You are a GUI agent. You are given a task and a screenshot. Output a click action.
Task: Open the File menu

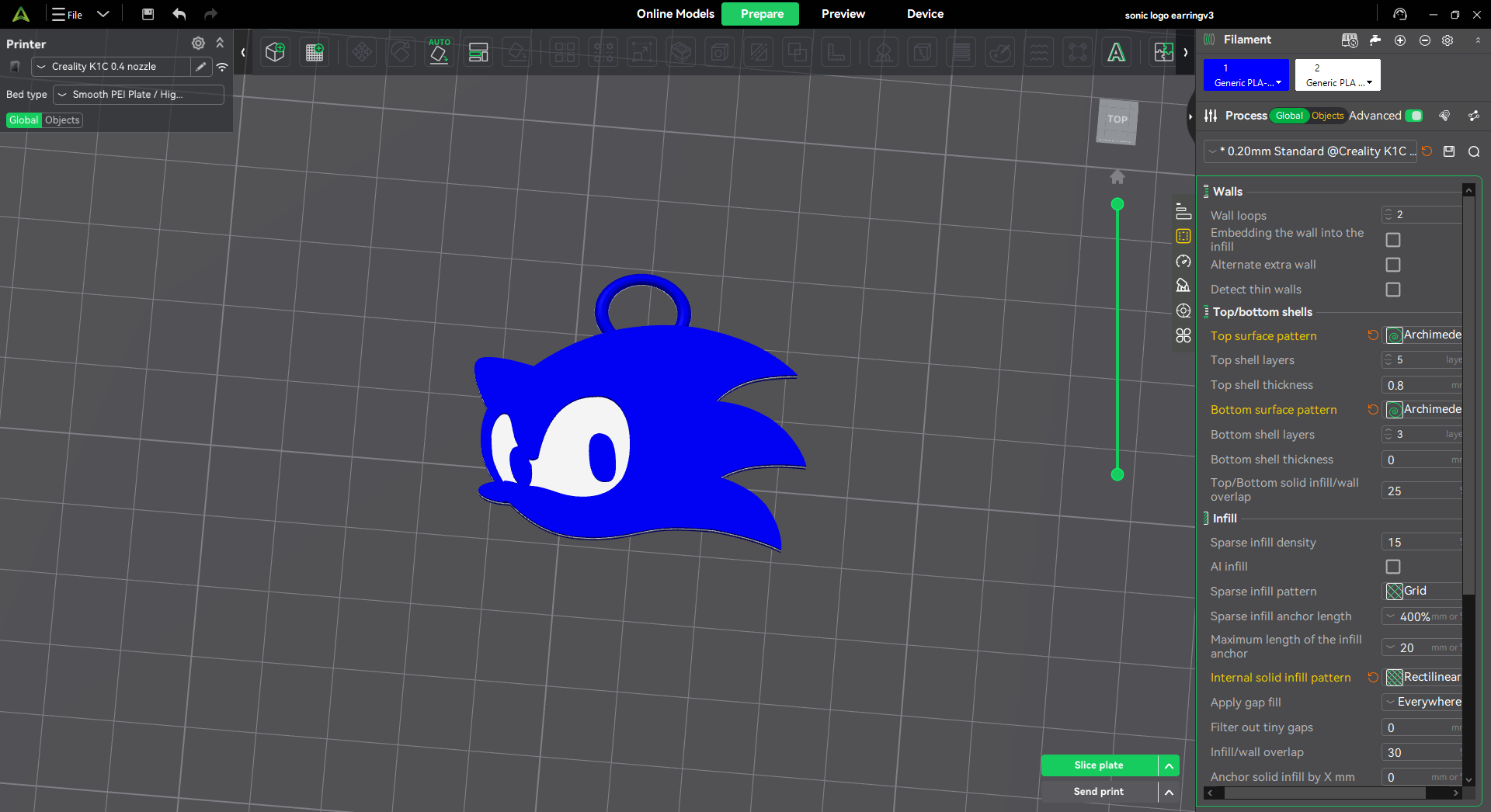pos(68,14)
